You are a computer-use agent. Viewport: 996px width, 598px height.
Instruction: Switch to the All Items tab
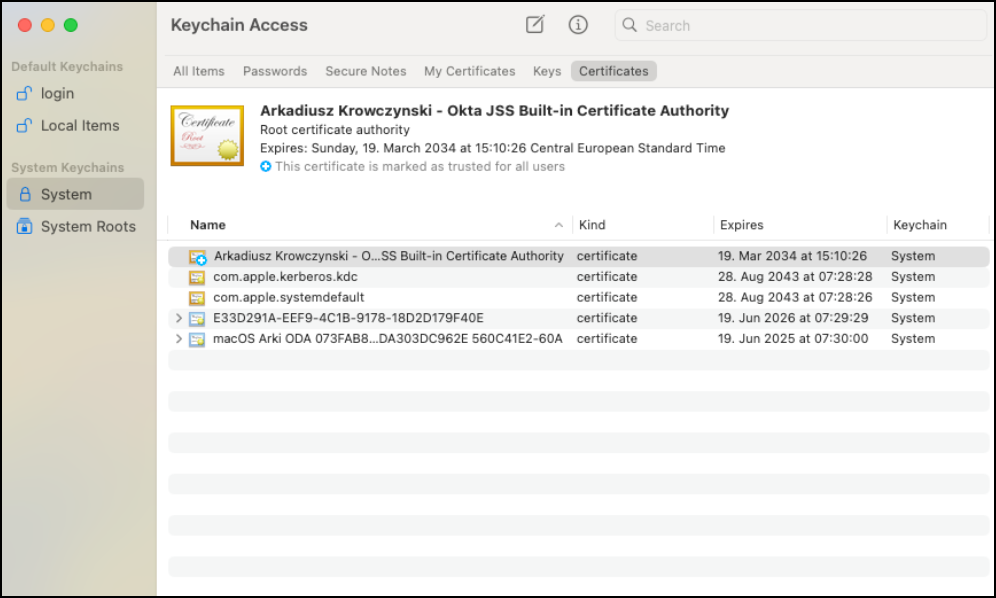tap(198, 71)
